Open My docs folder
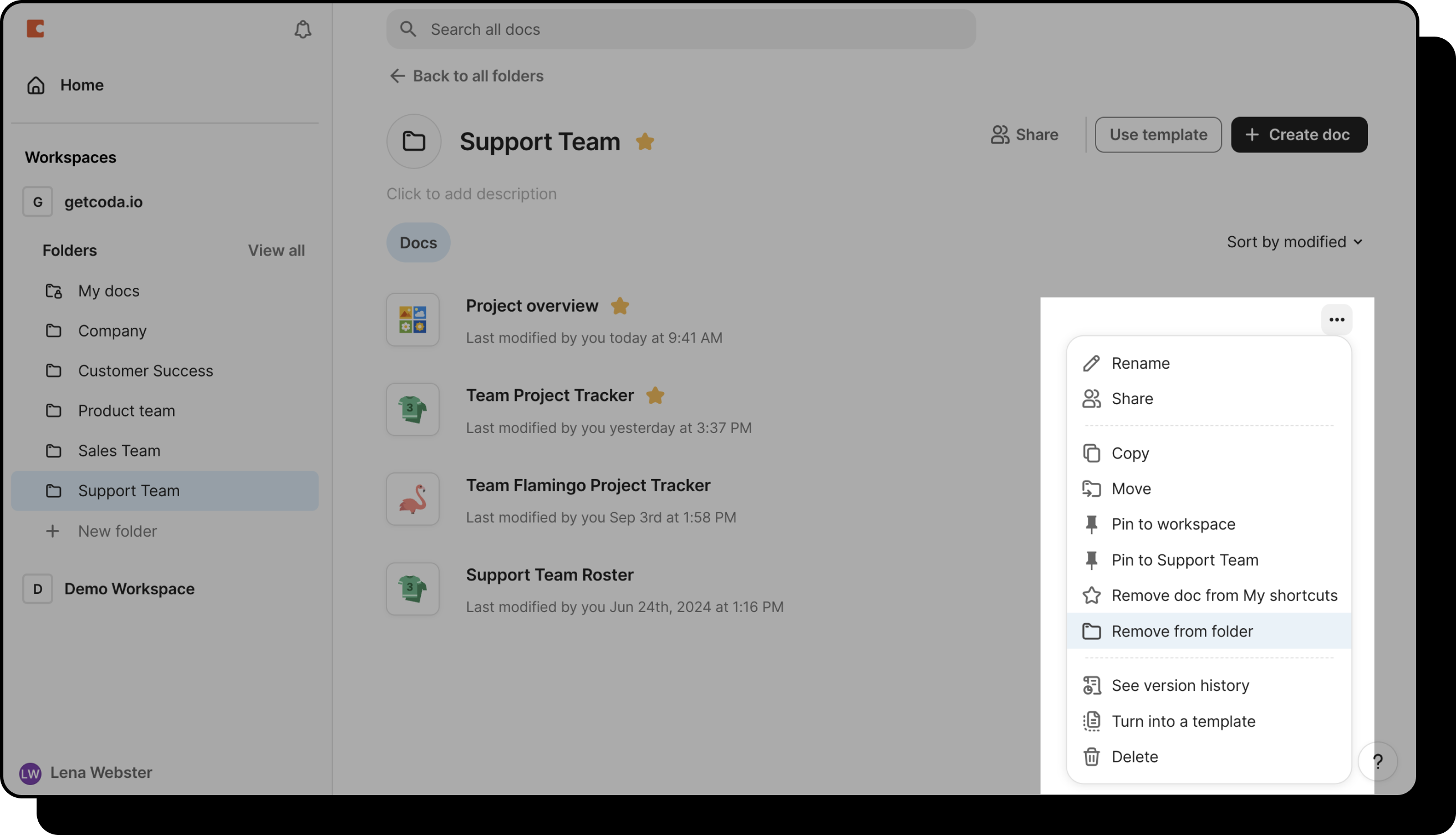 165,291
